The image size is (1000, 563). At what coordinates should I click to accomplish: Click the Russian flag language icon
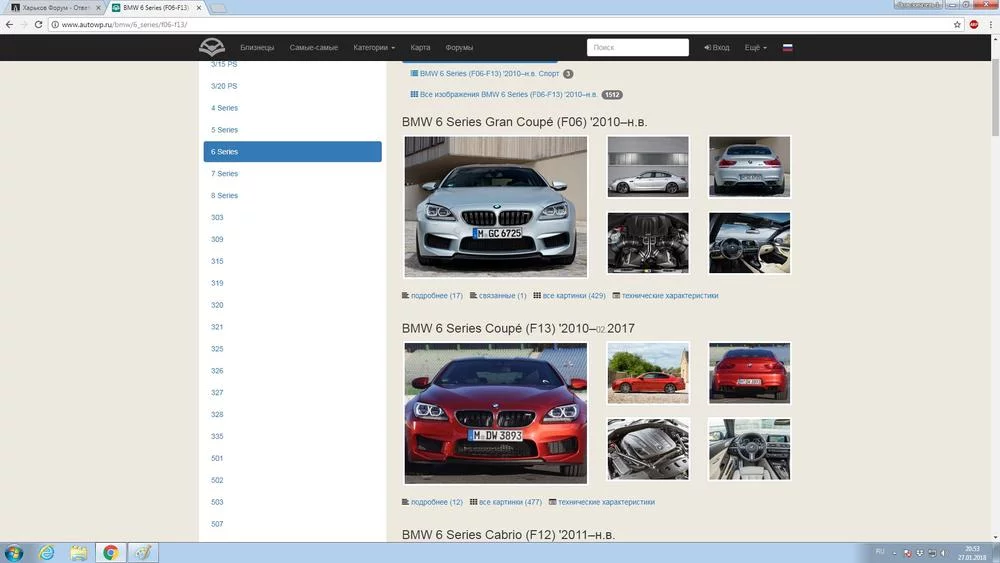[x=788, y=47]
